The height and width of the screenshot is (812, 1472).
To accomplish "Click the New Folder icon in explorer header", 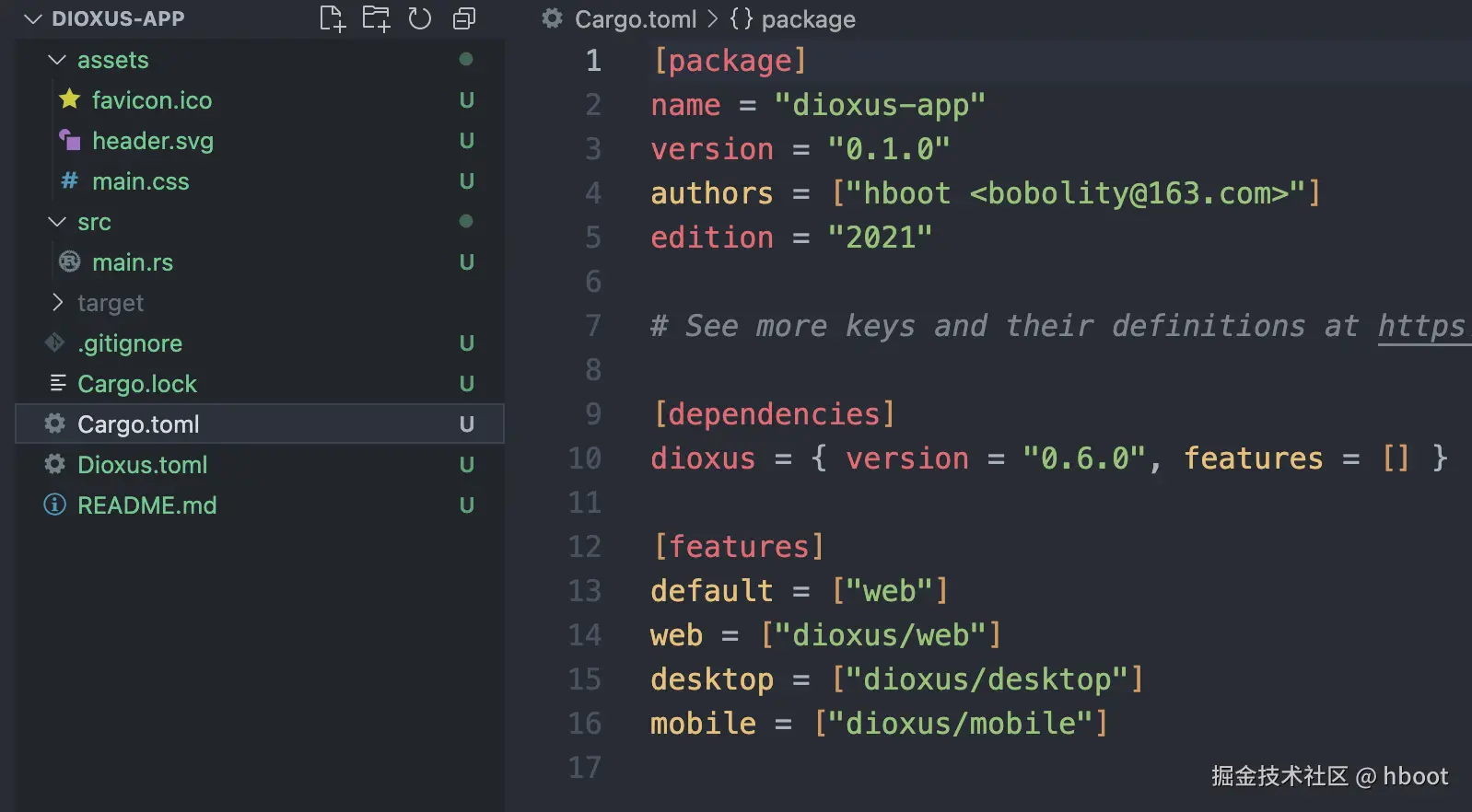I will click(x=376, y=18).
